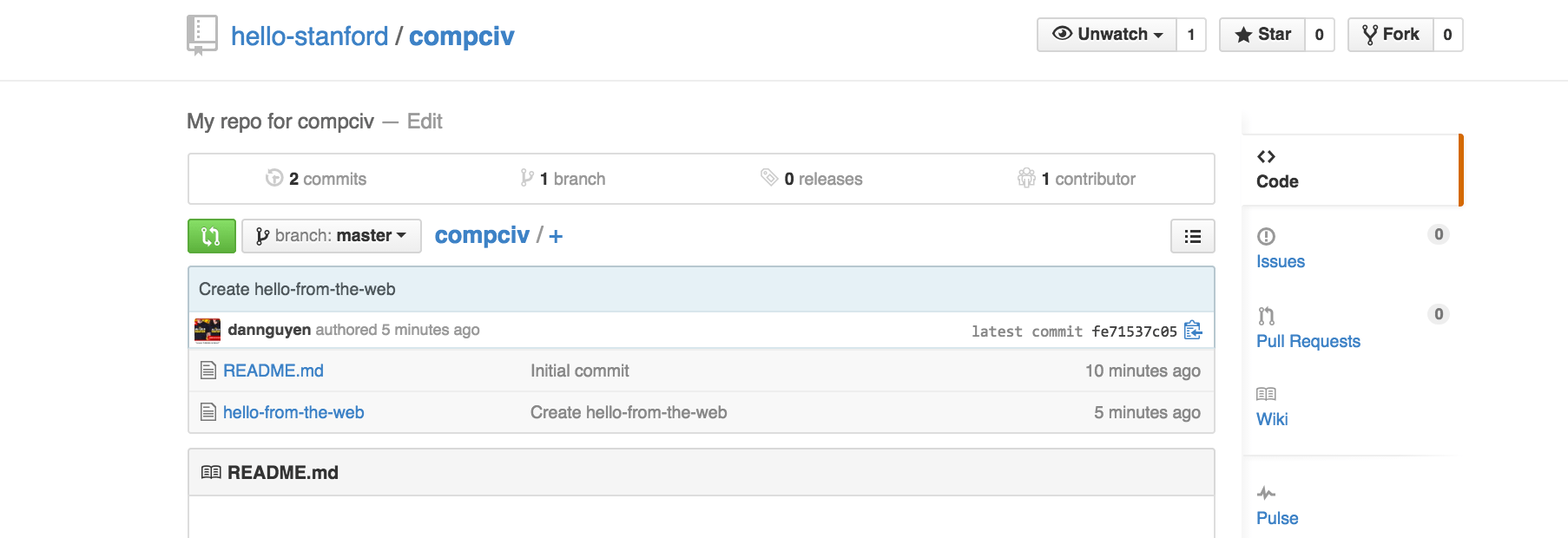
Task: Open the Issues tab
Action: [1281, 262]
